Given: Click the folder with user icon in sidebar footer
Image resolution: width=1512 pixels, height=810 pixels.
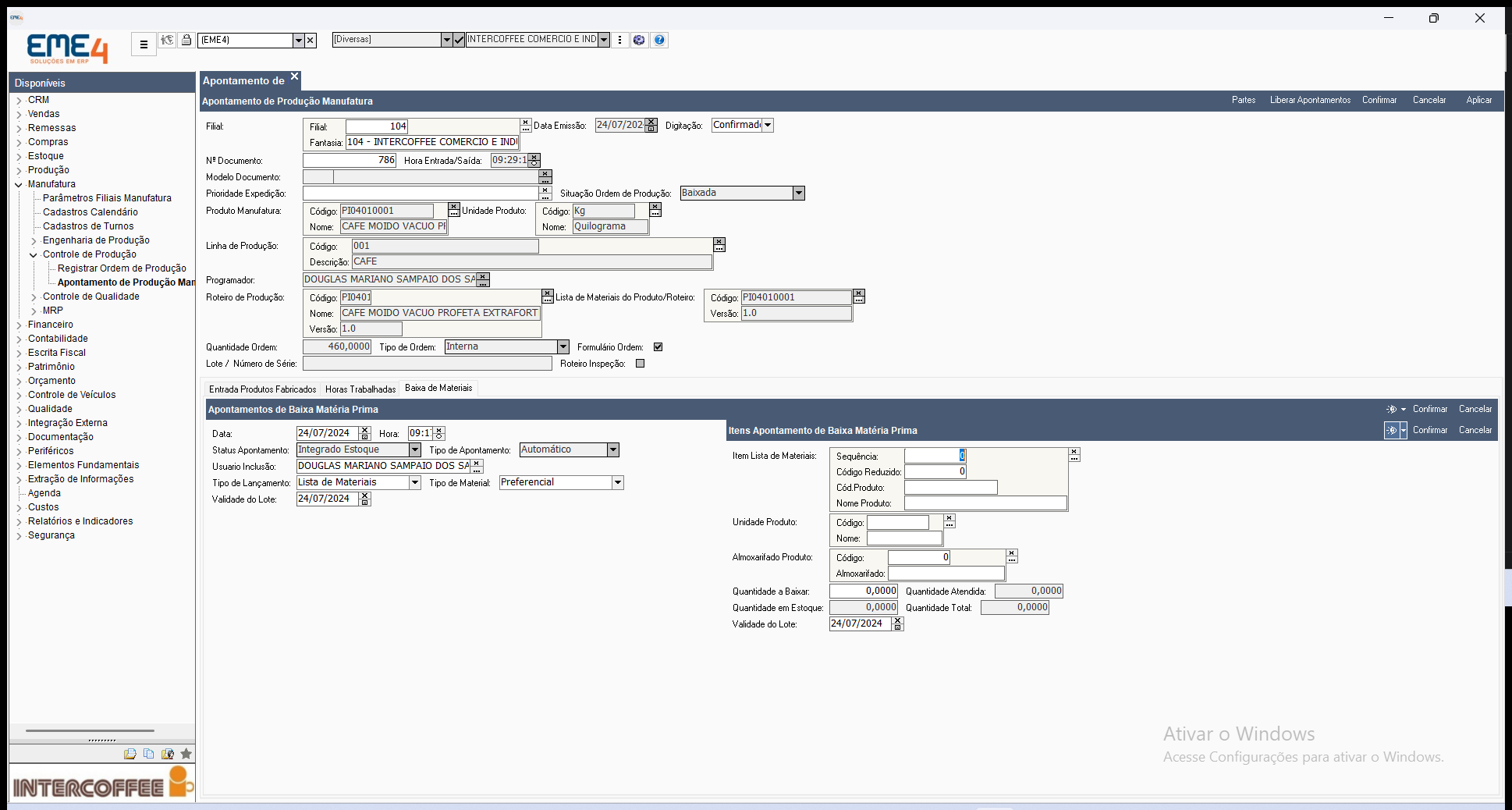Looking at the screenshot, I should point(167,754).
